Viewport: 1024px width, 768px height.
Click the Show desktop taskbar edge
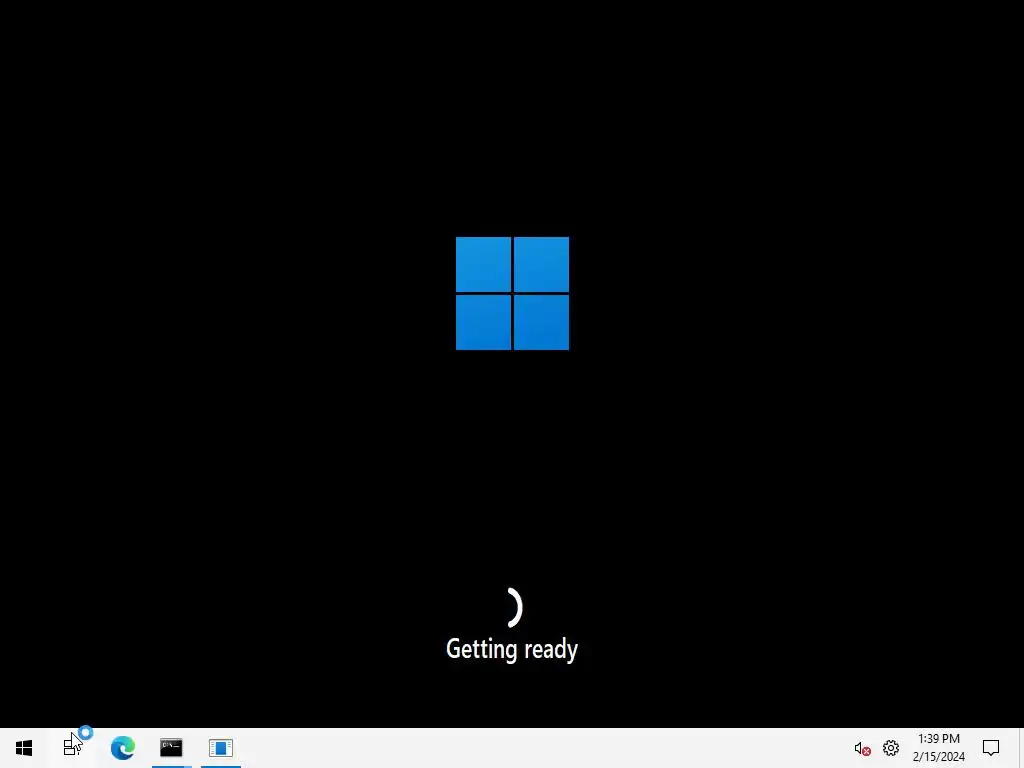tap(1021, 748)
